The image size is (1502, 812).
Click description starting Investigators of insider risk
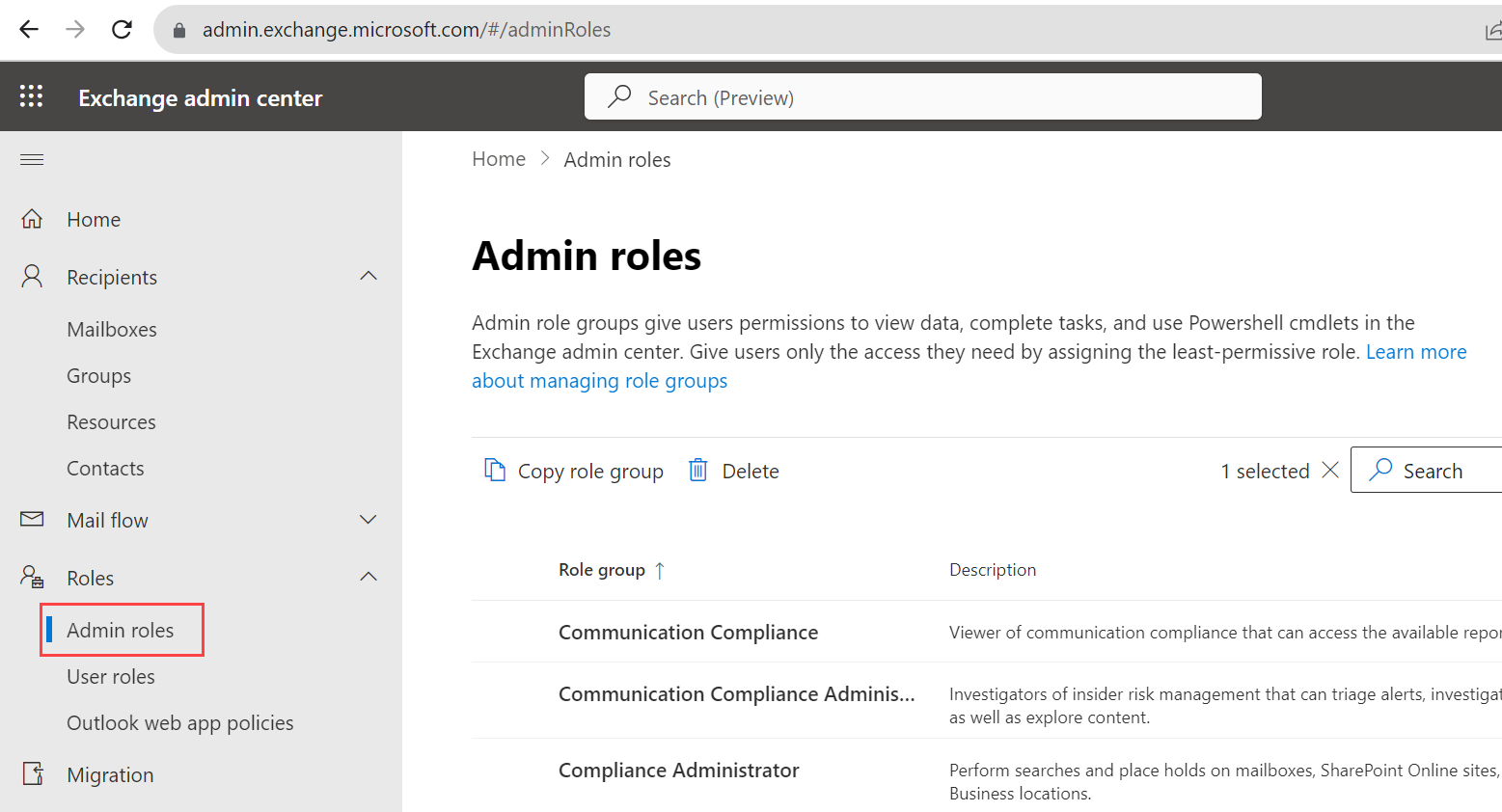coord(1225,706)
